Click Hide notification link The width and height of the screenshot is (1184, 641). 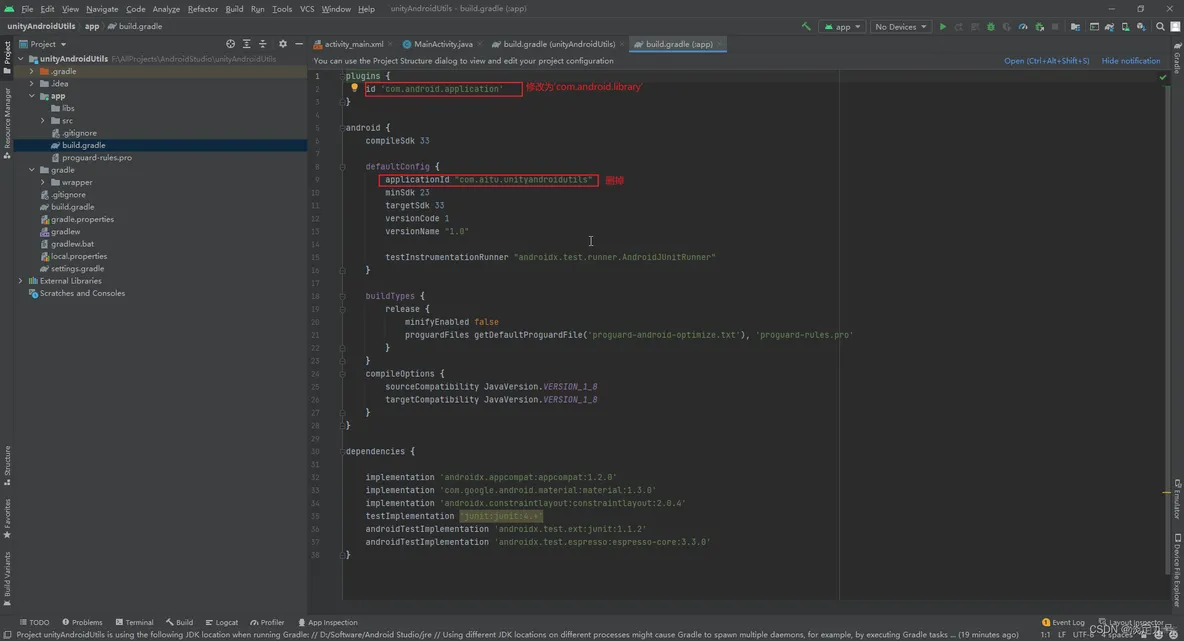(1130, 60)
